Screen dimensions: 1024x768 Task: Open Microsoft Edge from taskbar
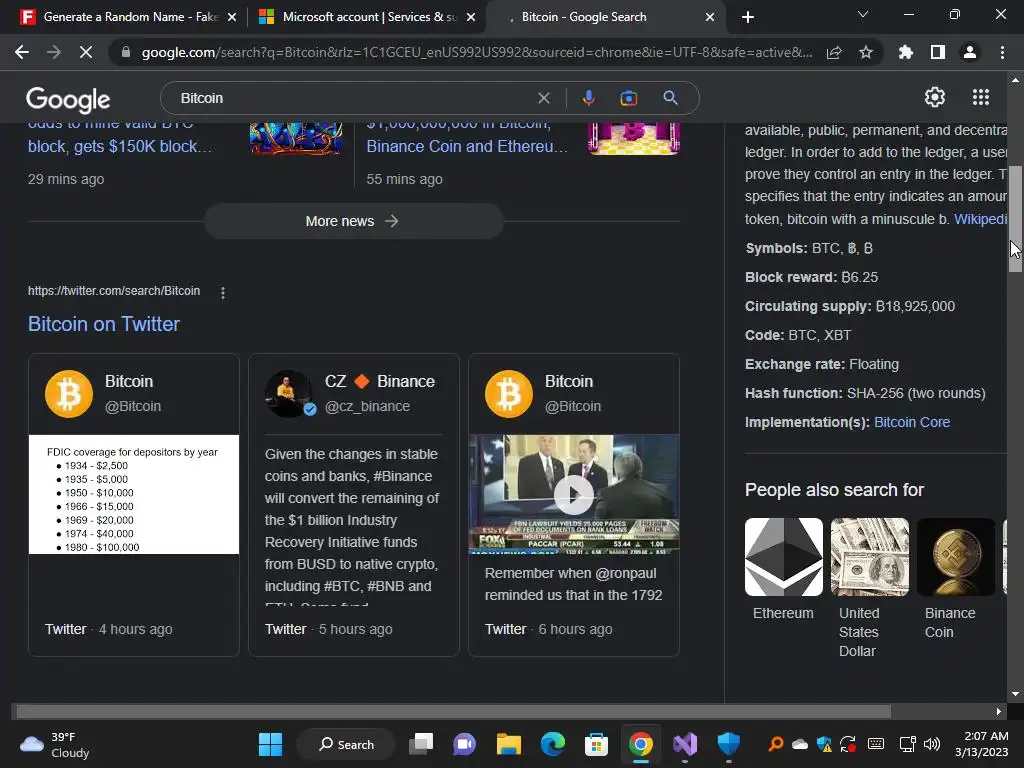pyautogui.click(x=552, y=744)
